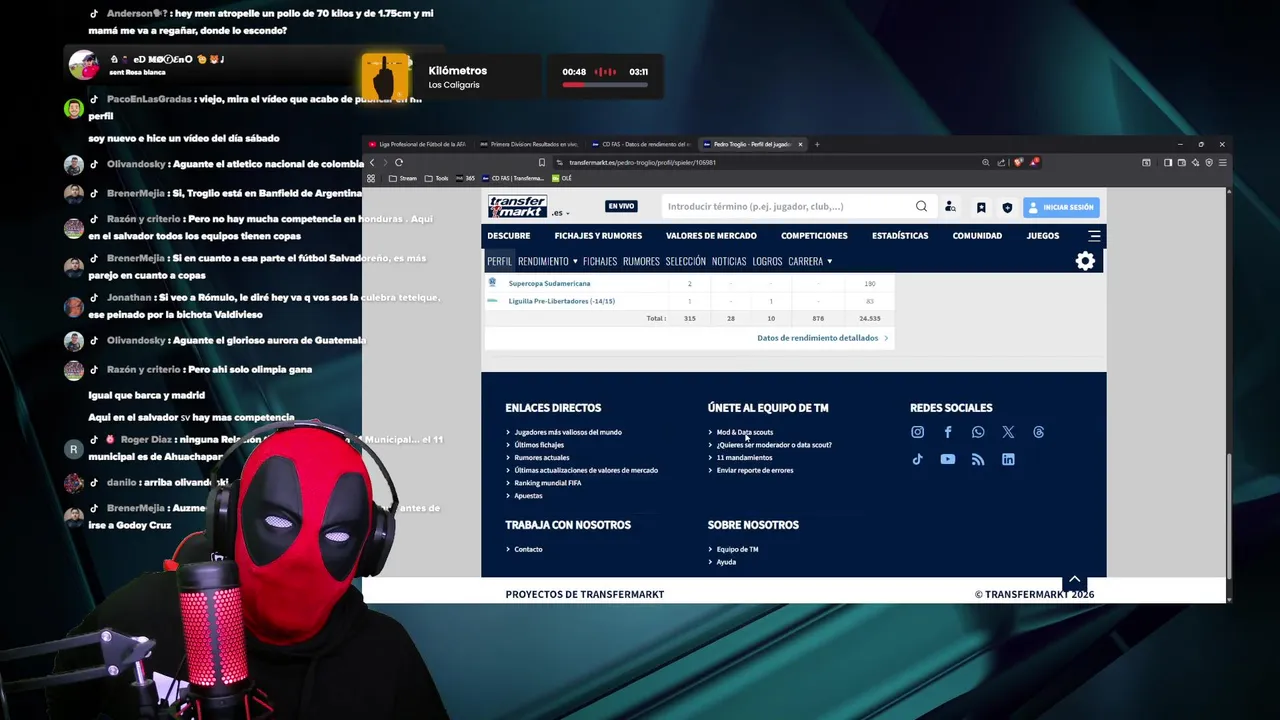This screenshot has width=1280, height=720.
Task: Click the bookmark icon in the address bar
Action: click(542, 162)
